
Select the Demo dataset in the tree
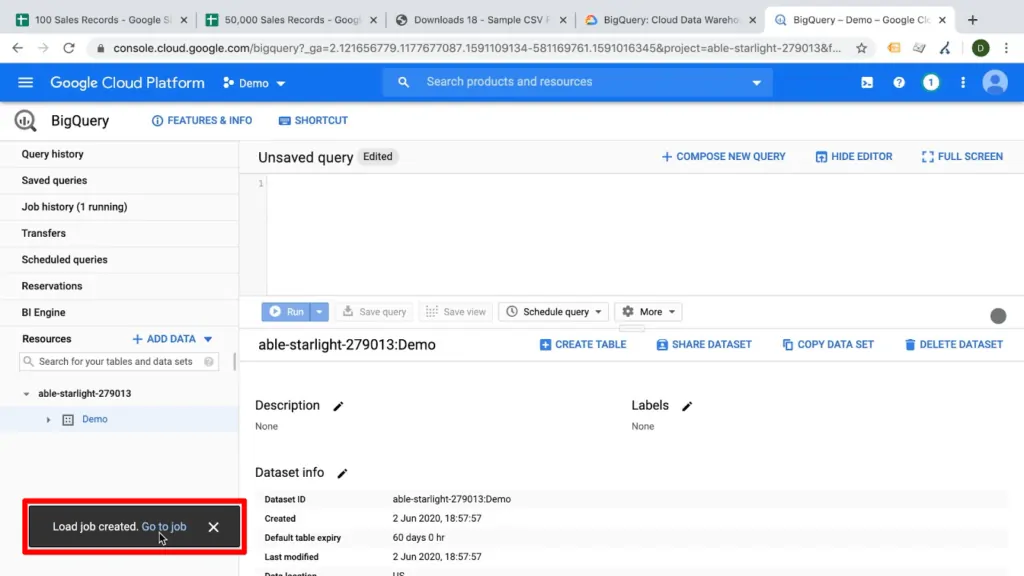95,419
